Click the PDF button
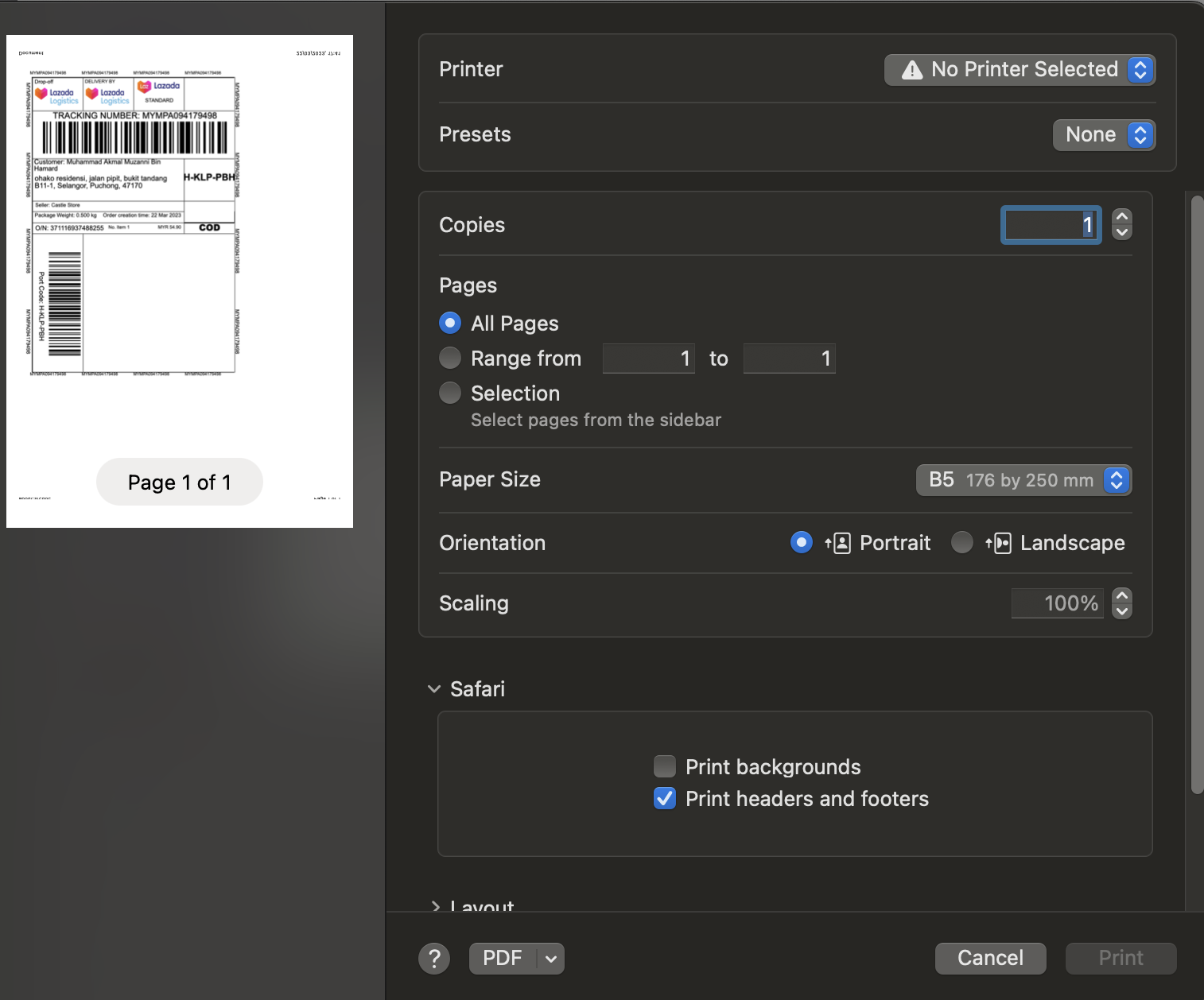Screen dimensions: 1204x1000 coord(503,959)
